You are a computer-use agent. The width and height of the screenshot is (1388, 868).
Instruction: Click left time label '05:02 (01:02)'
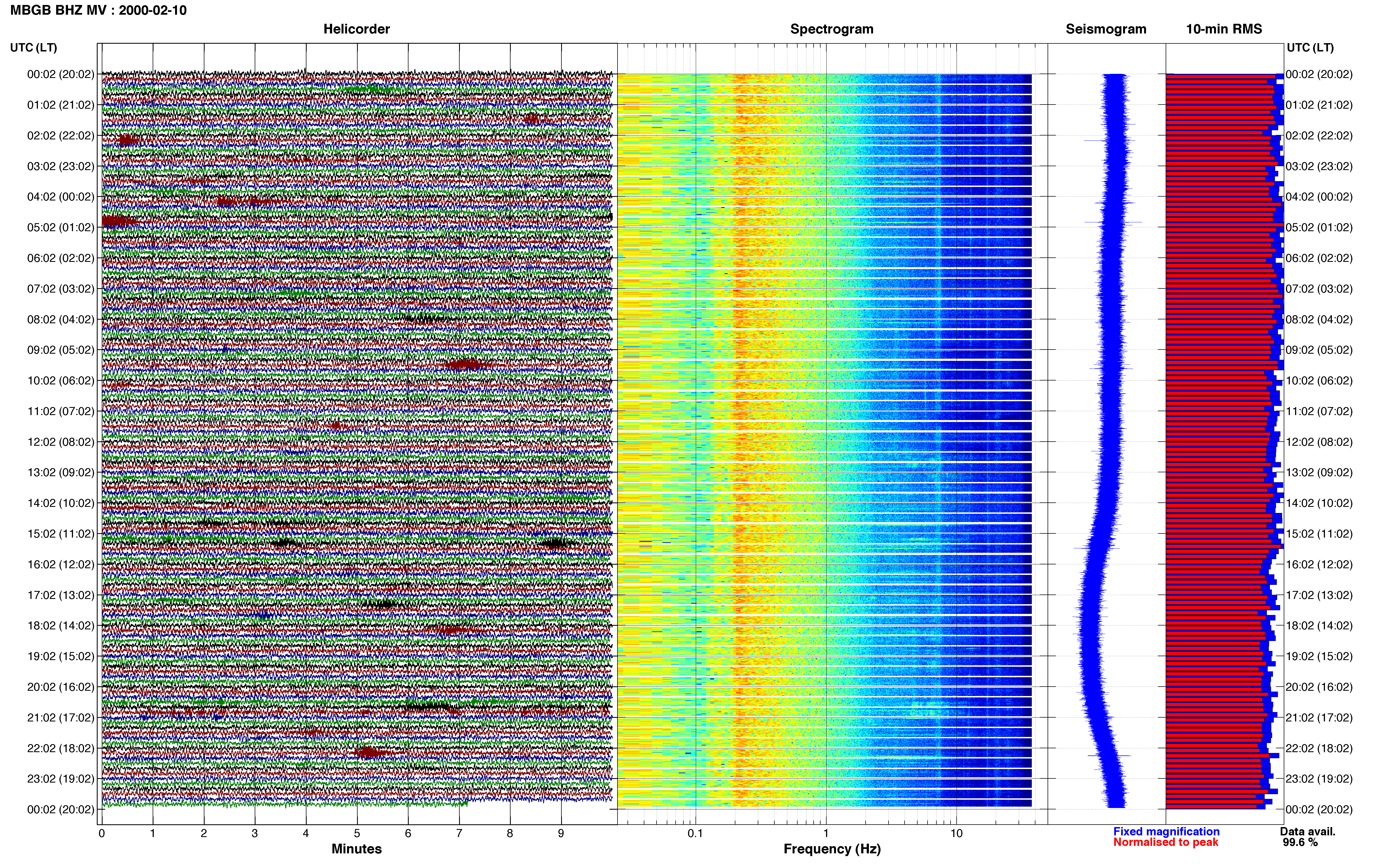61,227
